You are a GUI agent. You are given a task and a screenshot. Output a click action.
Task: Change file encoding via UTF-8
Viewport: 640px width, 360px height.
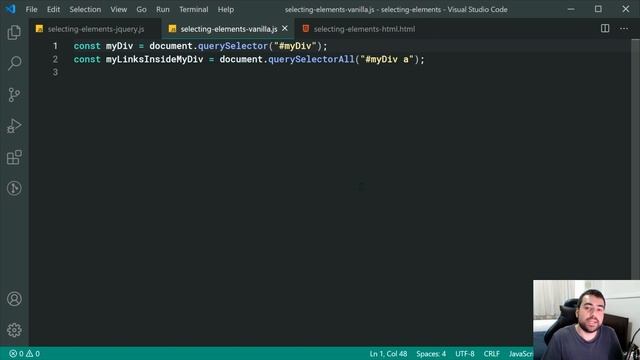click(x=465, y=353)
